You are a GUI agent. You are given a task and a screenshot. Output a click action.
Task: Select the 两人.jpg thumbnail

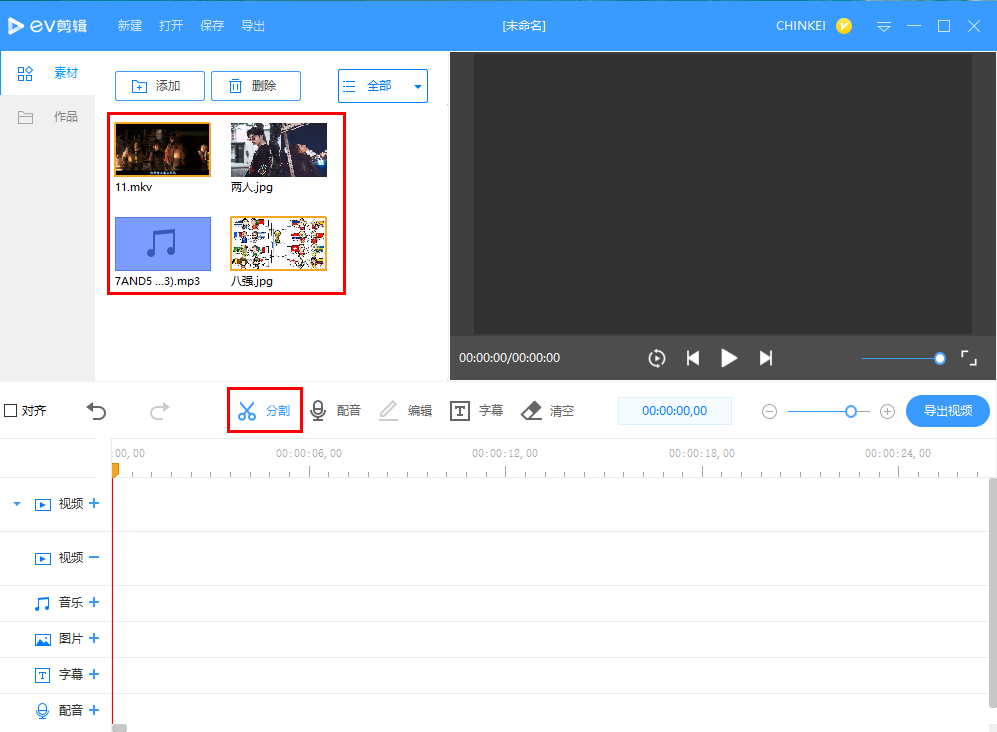[x=279, y=150]
